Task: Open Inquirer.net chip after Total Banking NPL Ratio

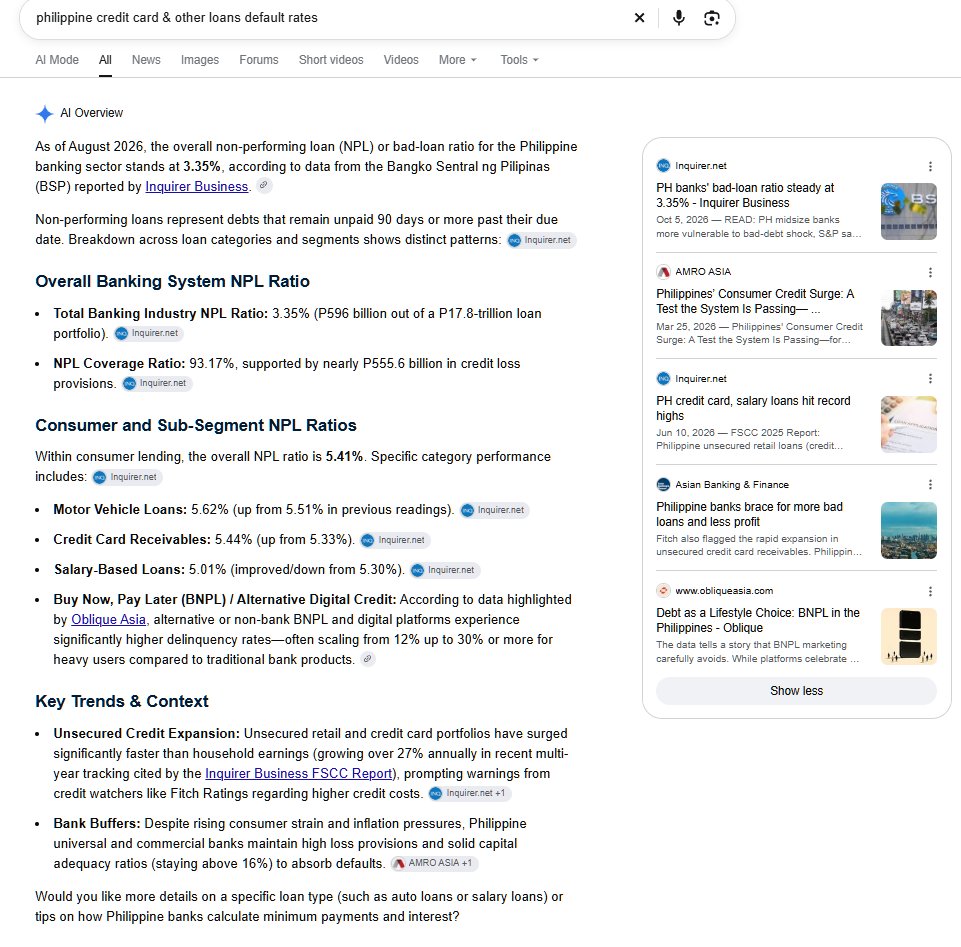Action: (x=148, y=333)
